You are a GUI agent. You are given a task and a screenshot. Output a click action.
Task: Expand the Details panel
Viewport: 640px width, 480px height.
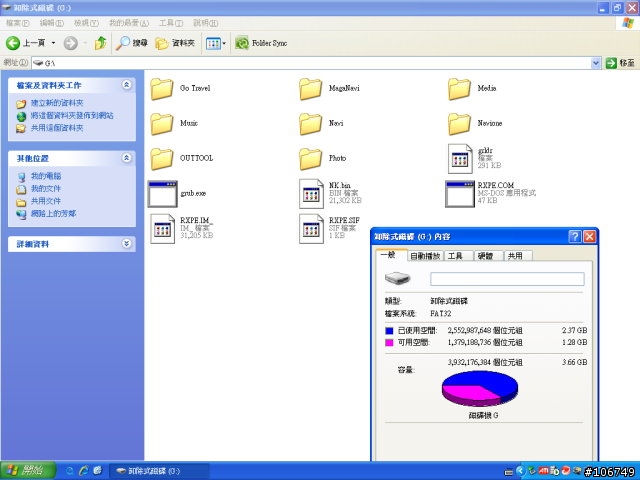(127, 244)
